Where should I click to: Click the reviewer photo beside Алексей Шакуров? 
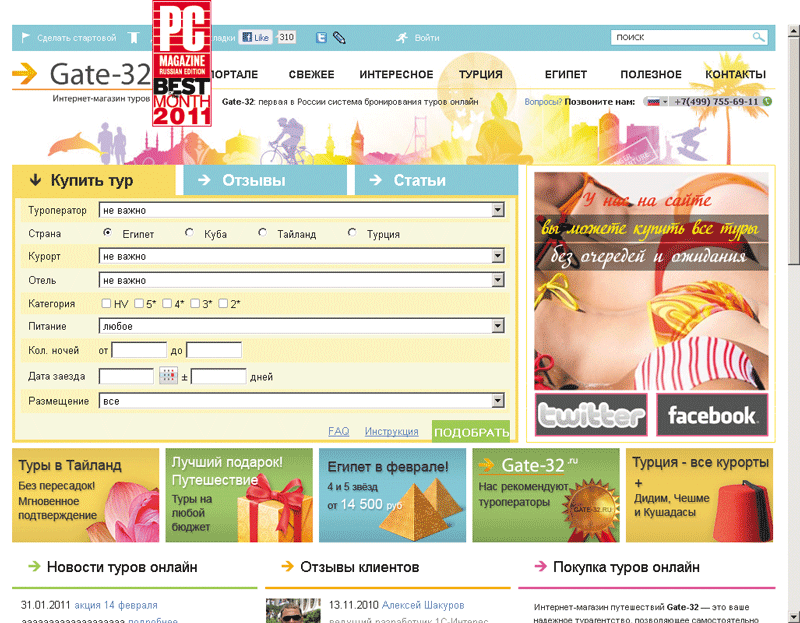point(293,610)
